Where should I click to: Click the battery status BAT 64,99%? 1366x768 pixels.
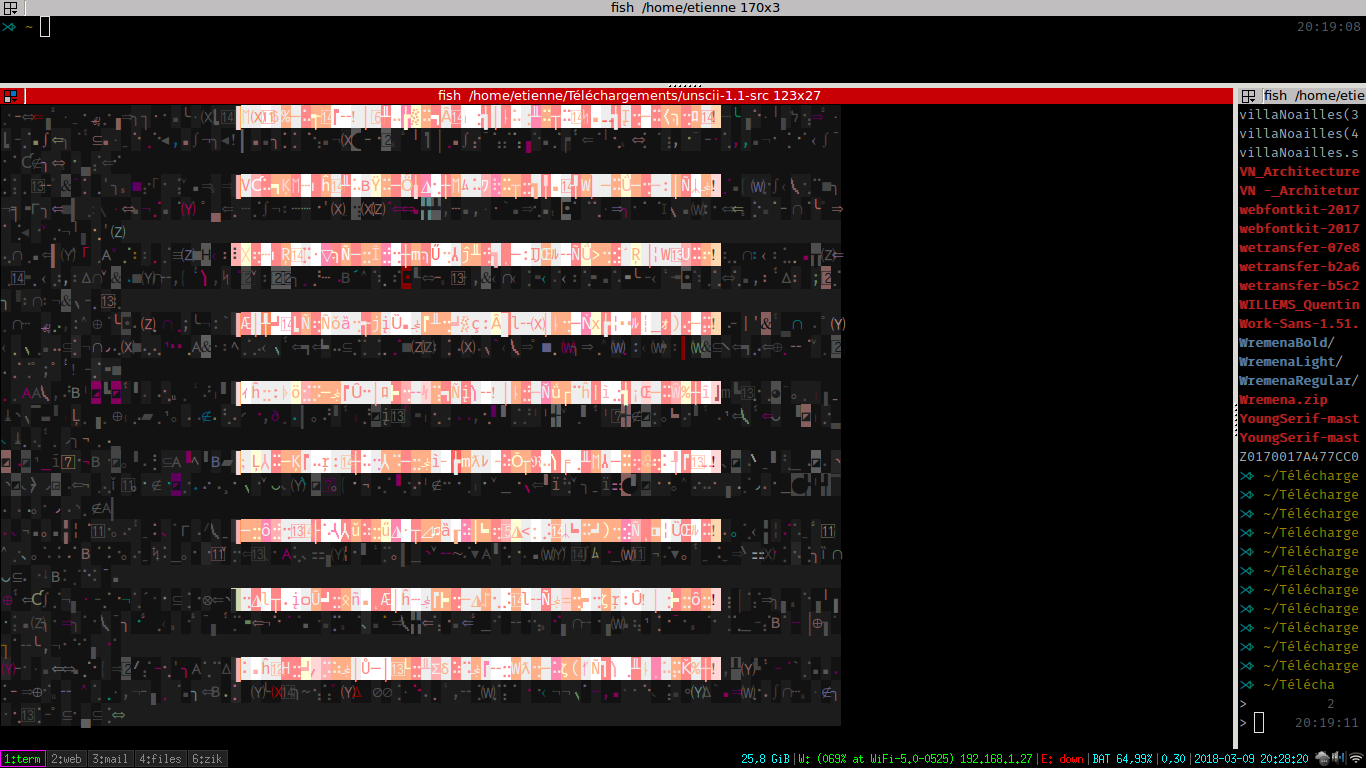[x=1122, y=759]
